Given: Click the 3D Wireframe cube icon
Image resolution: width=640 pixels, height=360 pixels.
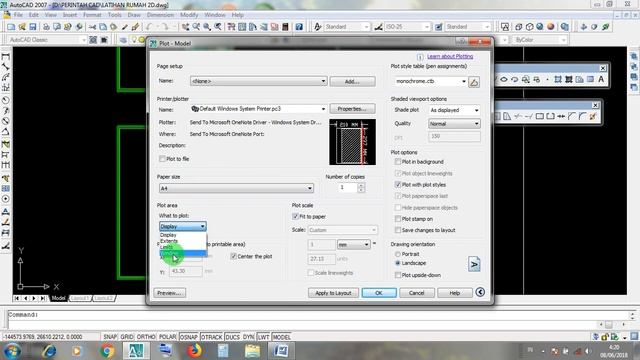Looking at the screenshot, I should [519, 27].
